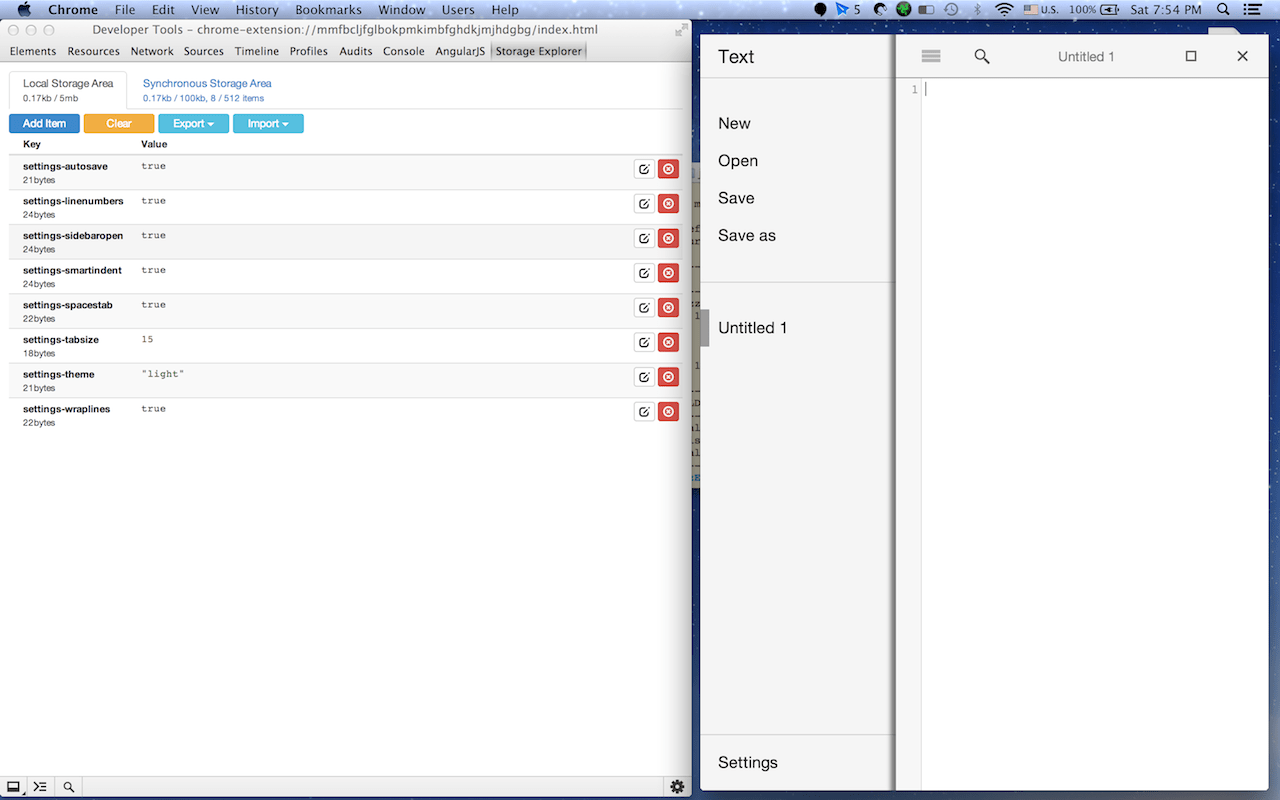Image resolution: width=1280 pixels, height=800 pixels.
Task: Click the Add Item button
Action: 44,123
